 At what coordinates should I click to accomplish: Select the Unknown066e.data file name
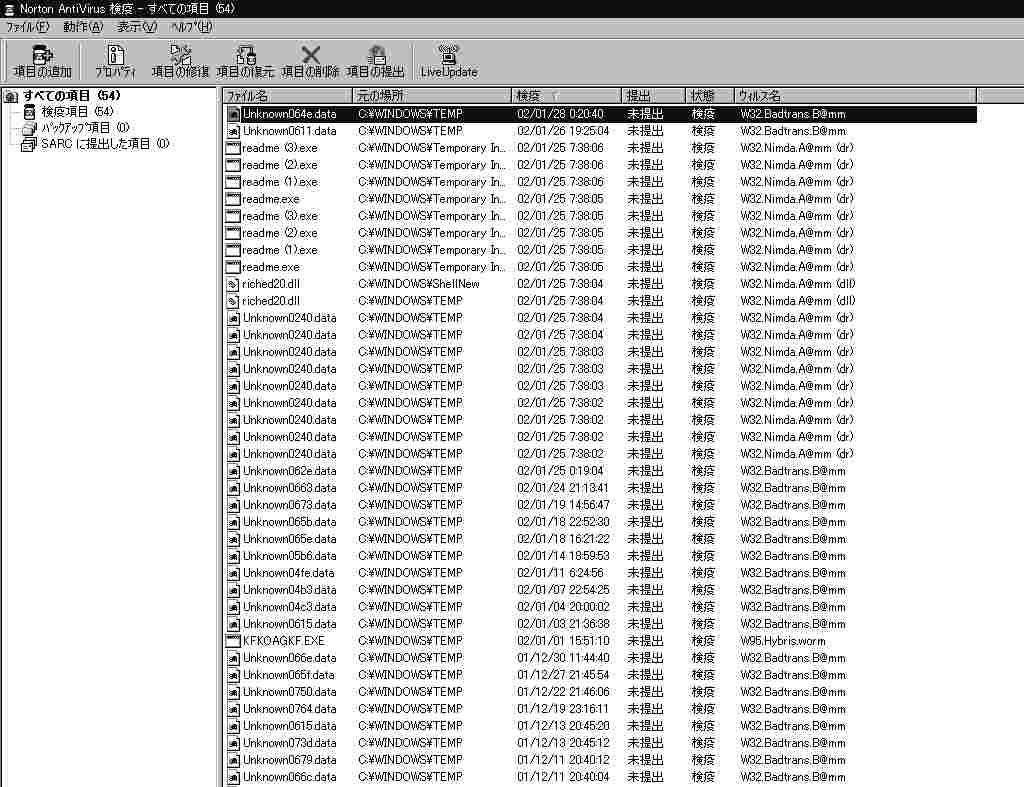click(289, 658)
